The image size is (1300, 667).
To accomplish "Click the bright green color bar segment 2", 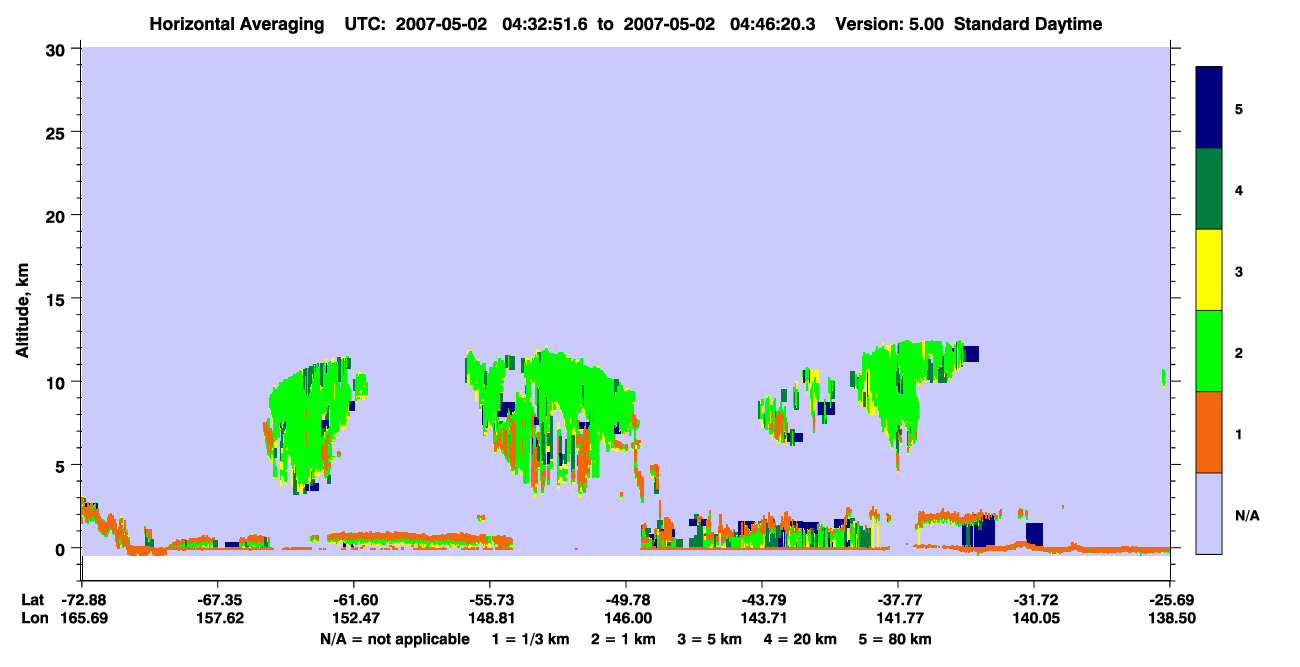I will click(x=1209, y=351).
